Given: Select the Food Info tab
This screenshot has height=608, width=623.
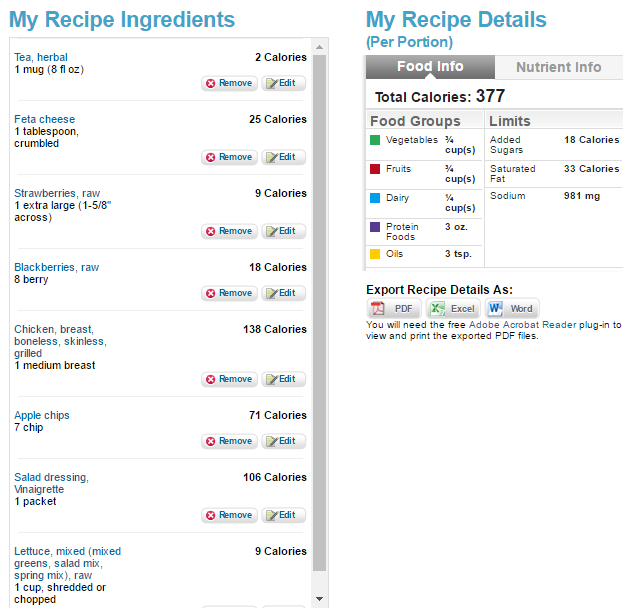Looking at the screenshot, I should (x=429, y=67).
